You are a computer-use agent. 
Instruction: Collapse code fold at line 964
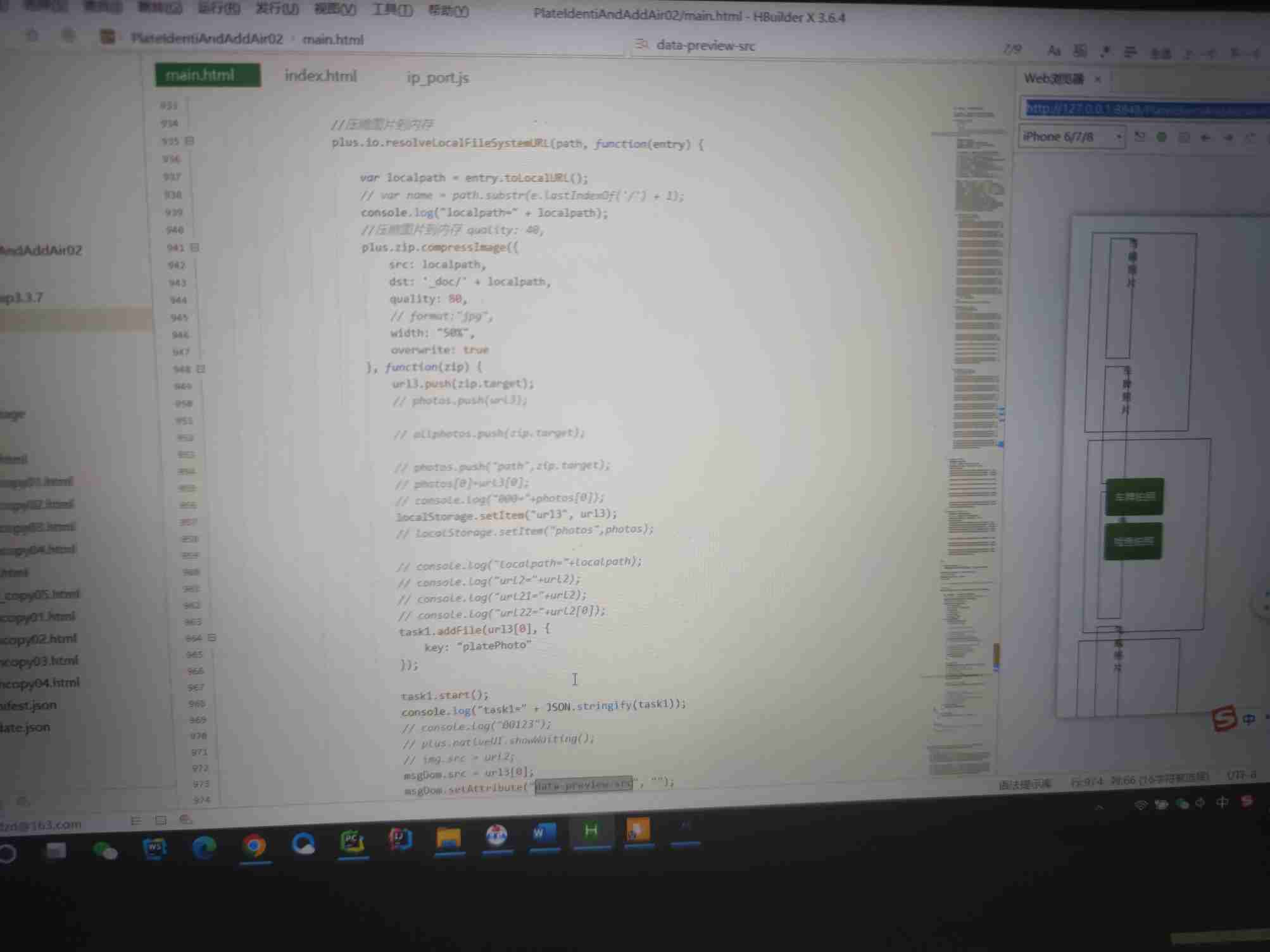coord(211,637)
